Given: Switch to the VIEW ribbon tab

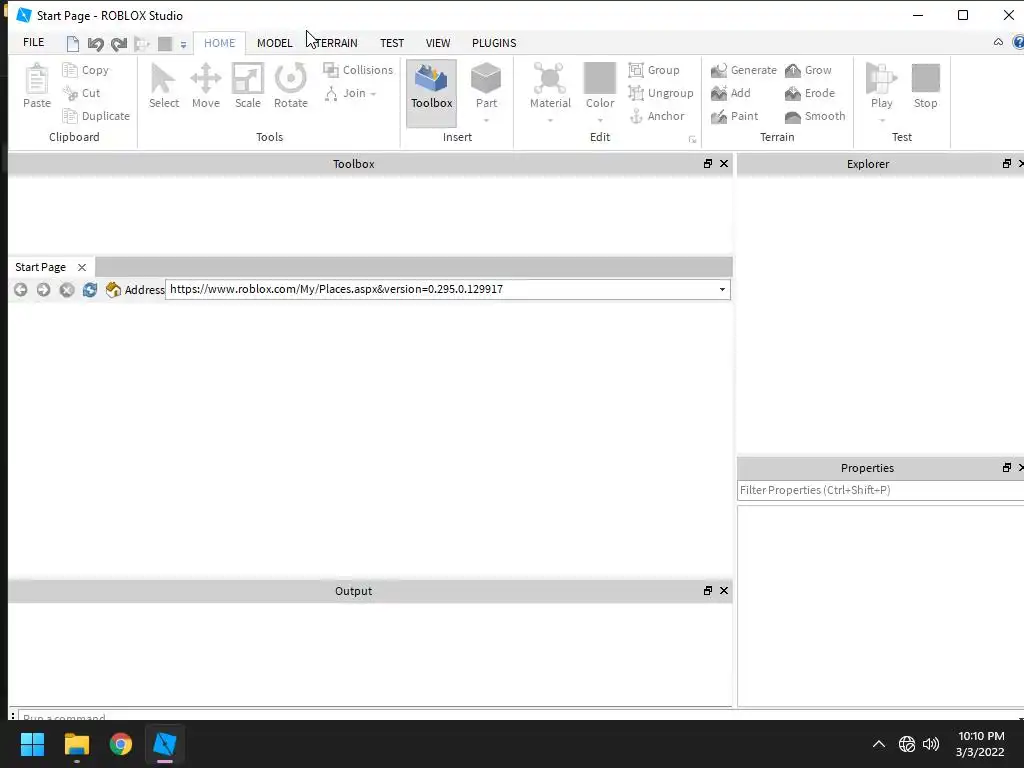Looking at the screenshot, I should [x=438, y=43].
